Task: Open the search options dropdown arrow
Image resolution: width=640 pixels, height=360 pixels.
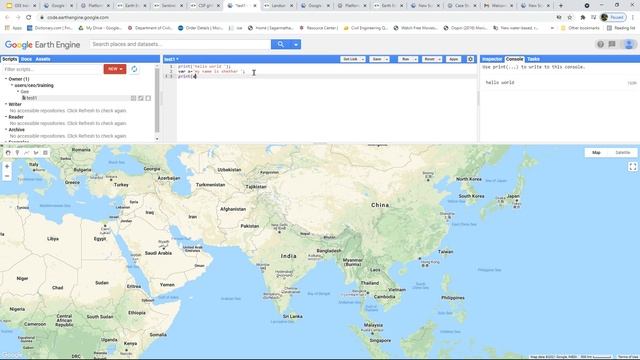Action: click(296, 44)
